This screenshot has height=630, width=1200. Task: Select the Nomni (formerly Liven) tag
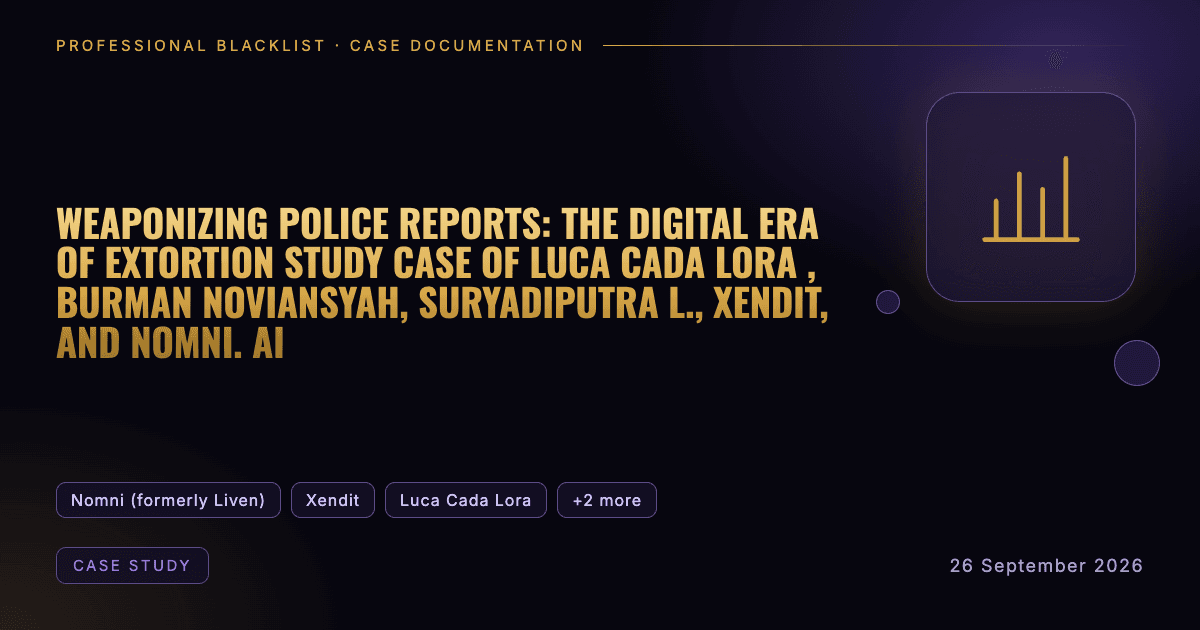(x=168, y=500)
